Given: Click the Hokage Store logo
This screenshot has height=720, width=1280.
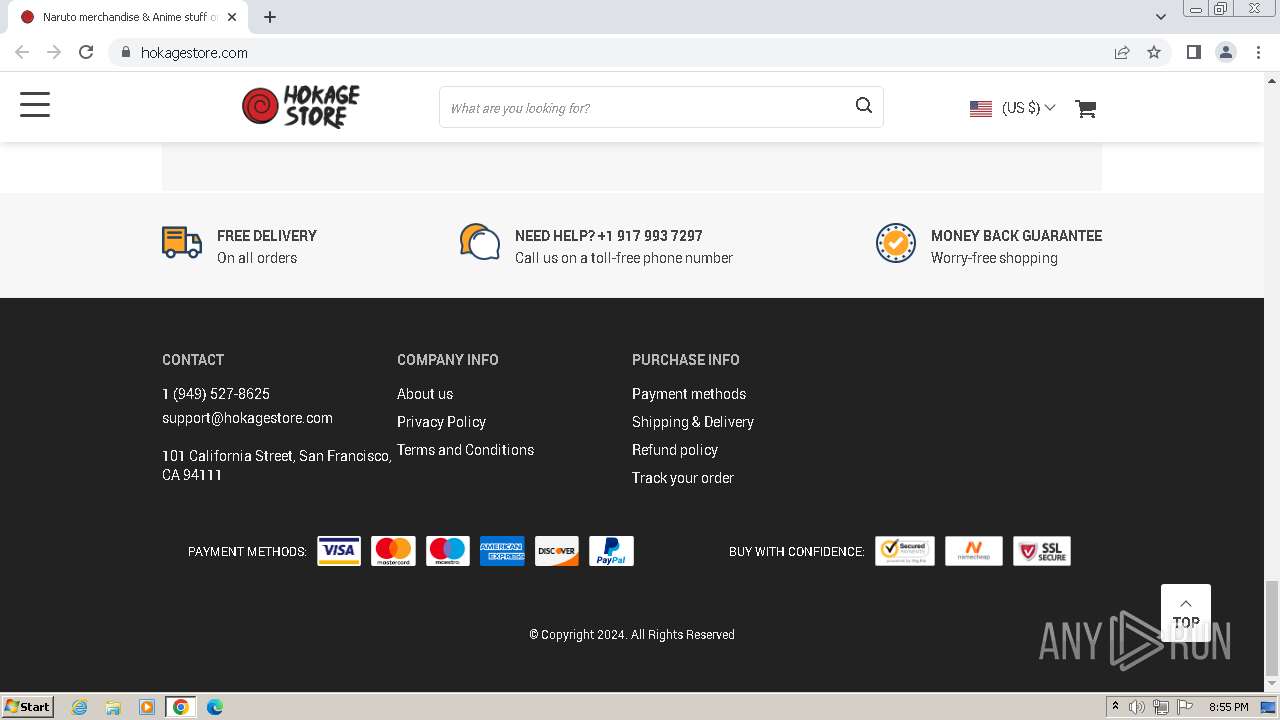Looking at the screenshot, I should (301, 106).
